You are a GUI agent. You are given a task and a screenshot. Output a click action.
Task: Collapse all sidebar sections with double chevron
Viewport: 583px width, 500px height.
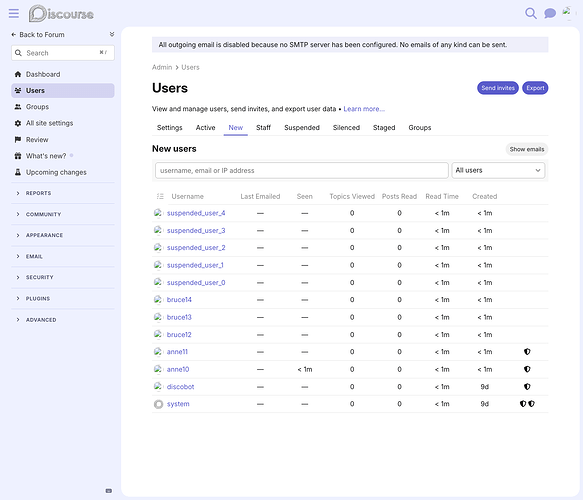click(x=112, y=35)
